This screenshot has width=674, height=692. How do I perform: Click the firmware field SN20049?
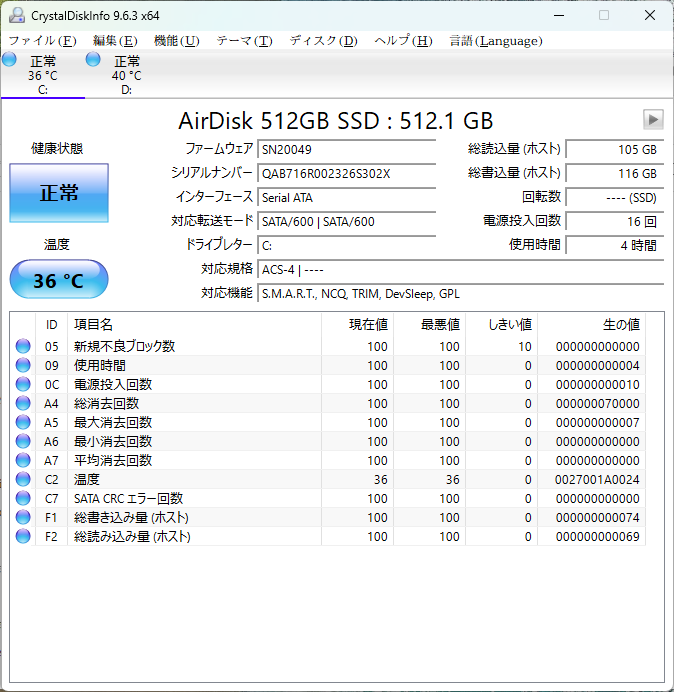coord(347,149)
